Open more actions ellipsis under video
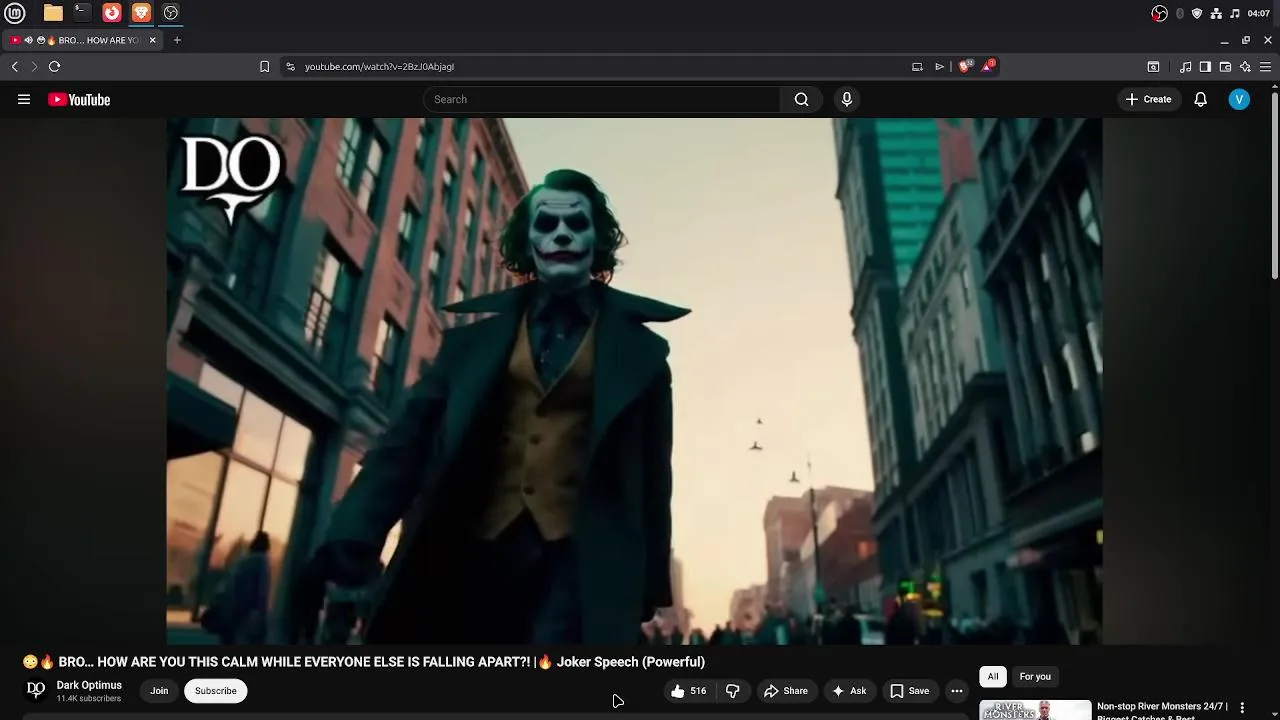The image size is (1280, 720). tap(957, 691)
